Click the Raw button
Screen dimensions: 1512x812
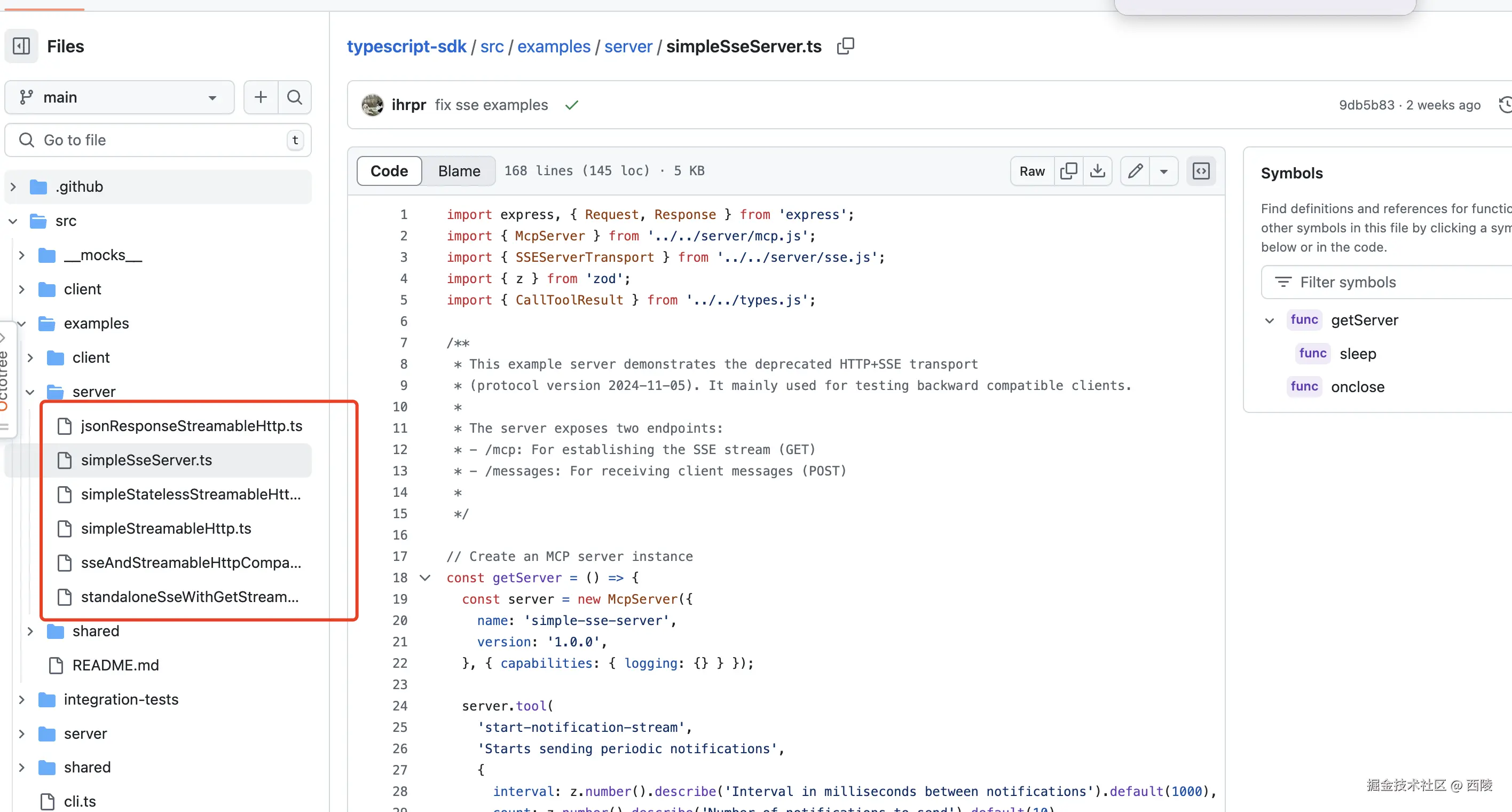point(1031,171)
